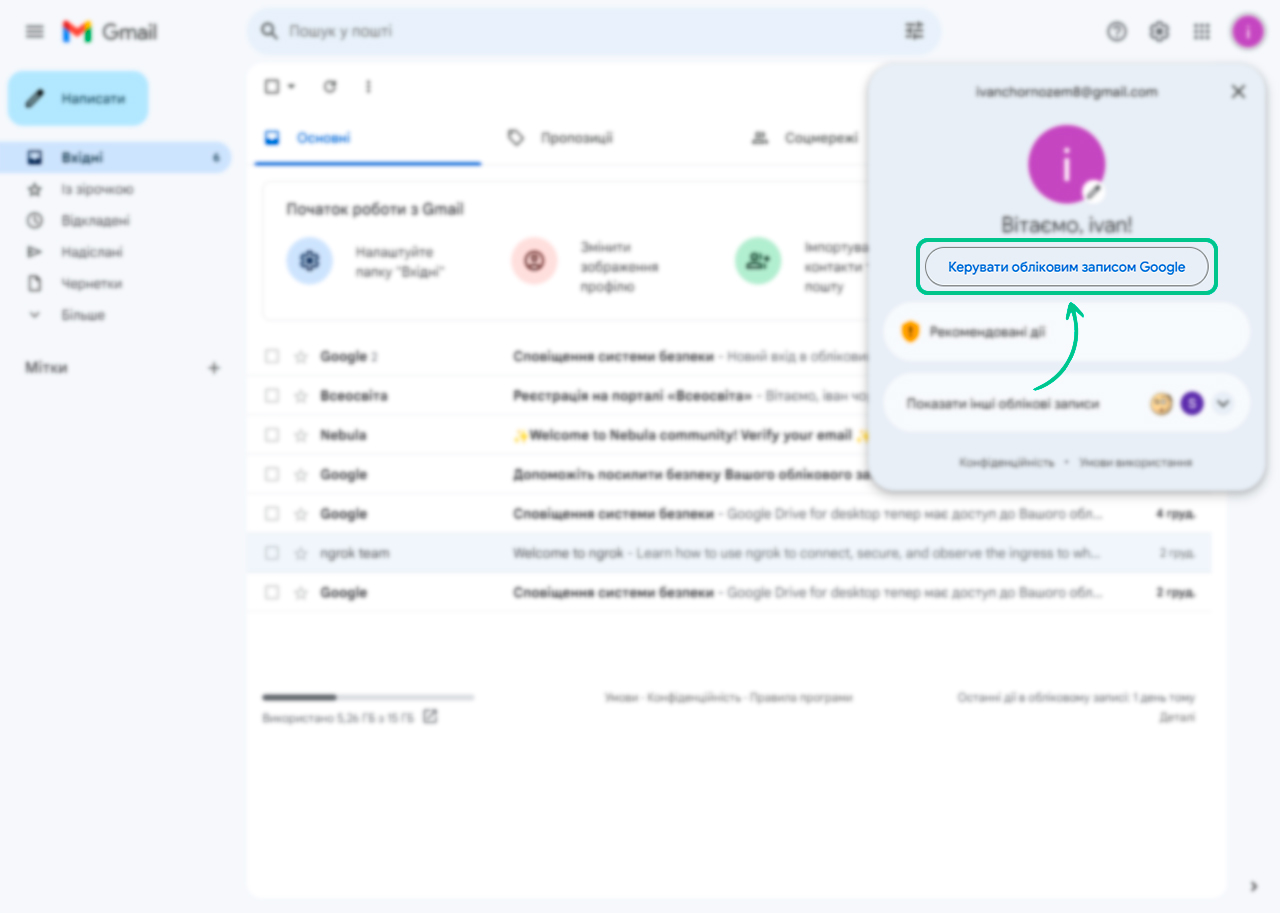The height and width of the screenshot is (913, 1280).
Task: Open the More toolbar menu (three dots)
Action: 368,87
